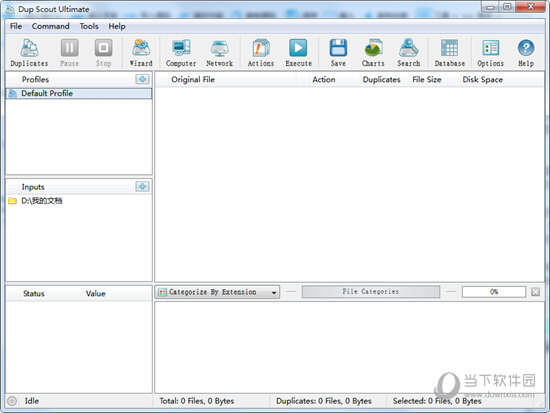Click the close icon beside 0% bar
The width and height of the screenshot is (550, 413).
click(535, 292)
